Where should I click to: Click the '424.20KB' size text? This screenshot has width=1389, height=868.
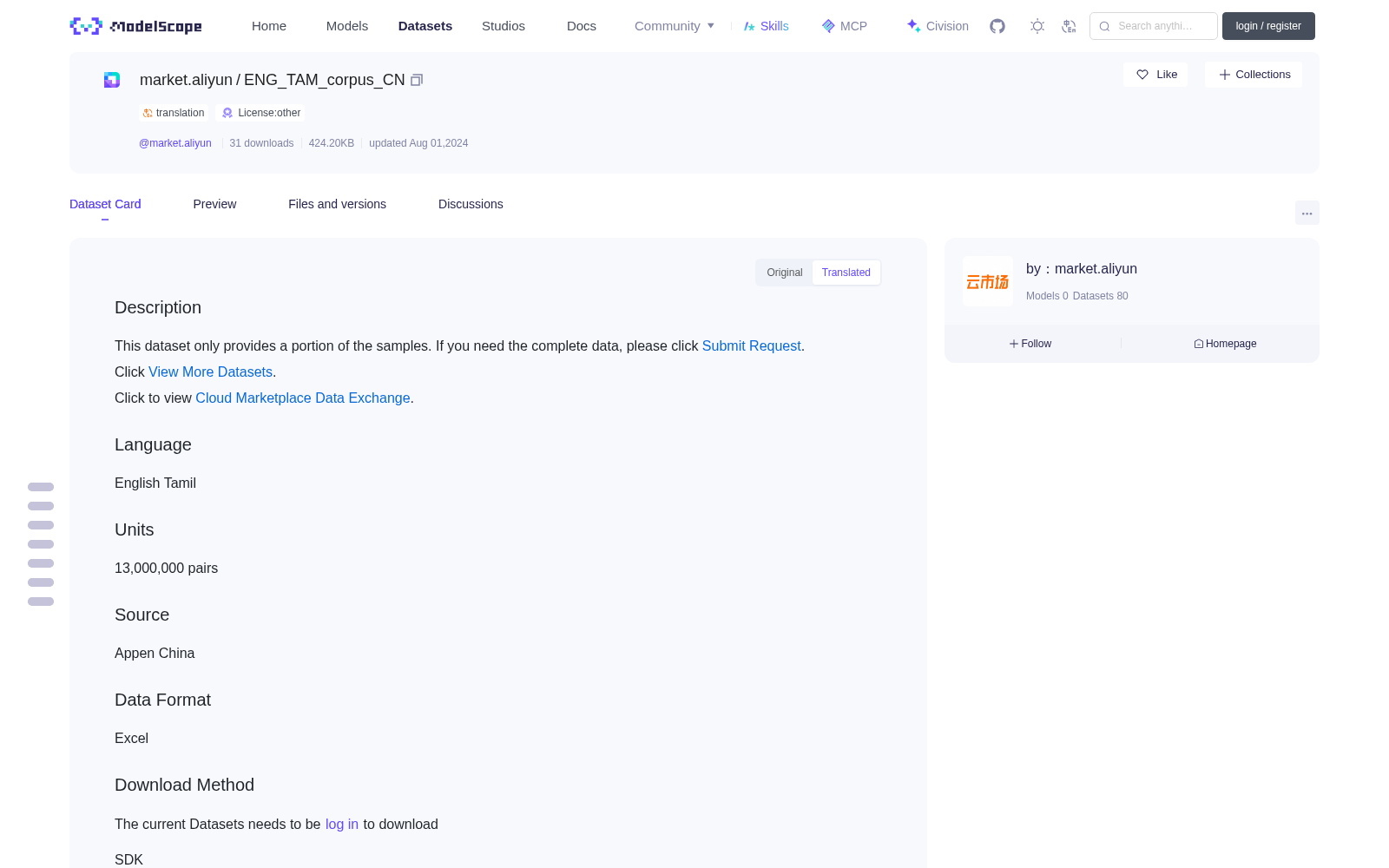pyautogui.click(x=332, y=143)
